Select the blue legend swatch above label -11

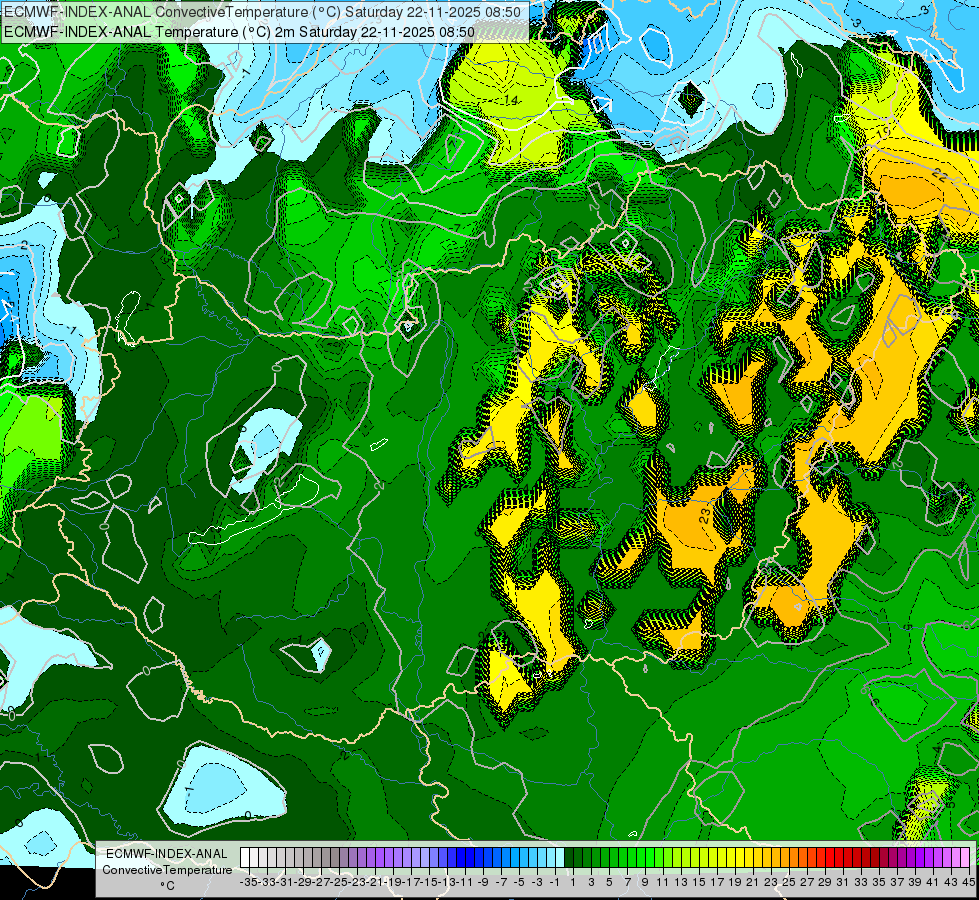pos(461,857)
